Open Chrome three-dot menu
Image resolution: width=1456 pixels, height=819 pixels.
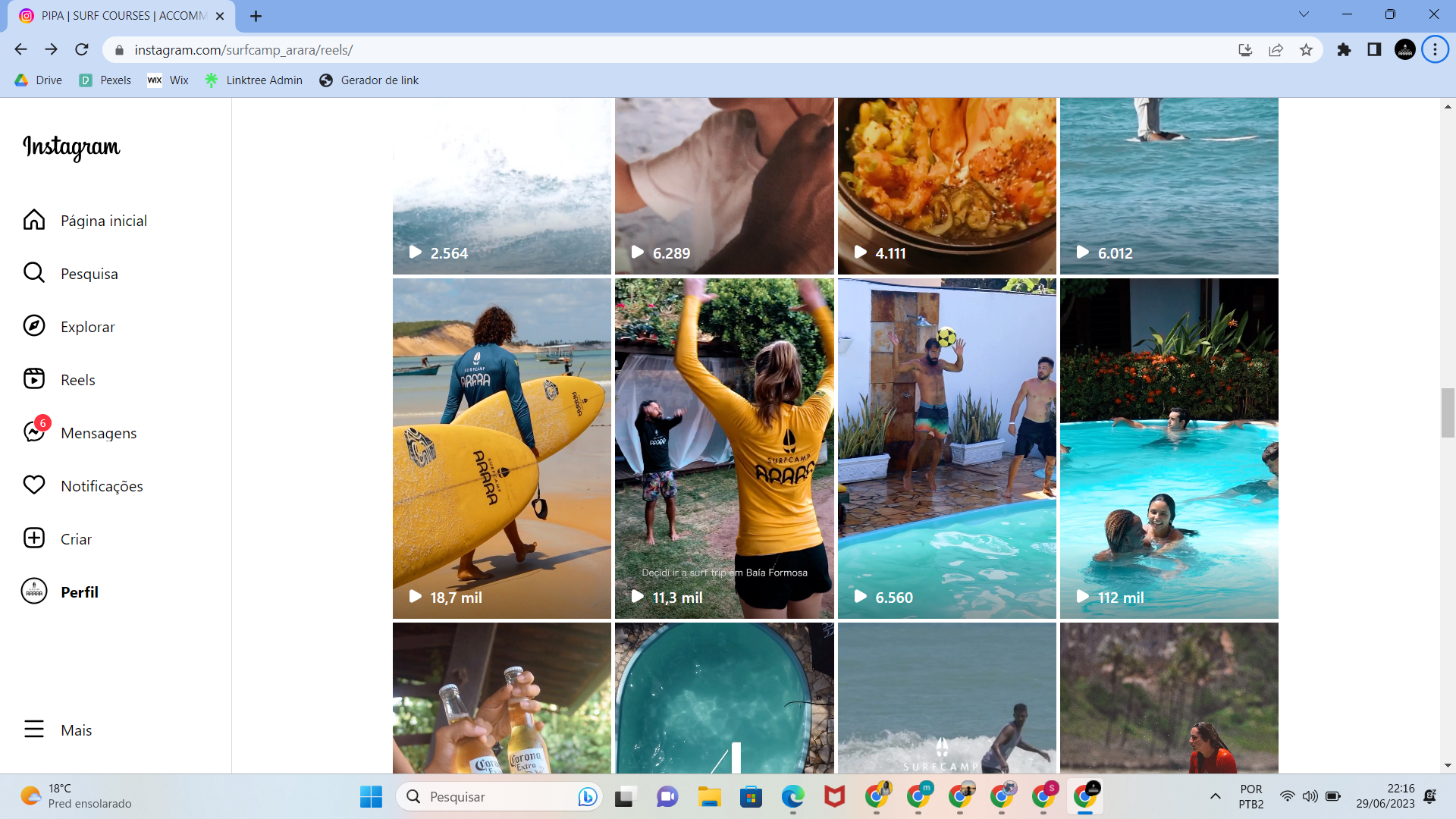click(x=1435, y=50)
